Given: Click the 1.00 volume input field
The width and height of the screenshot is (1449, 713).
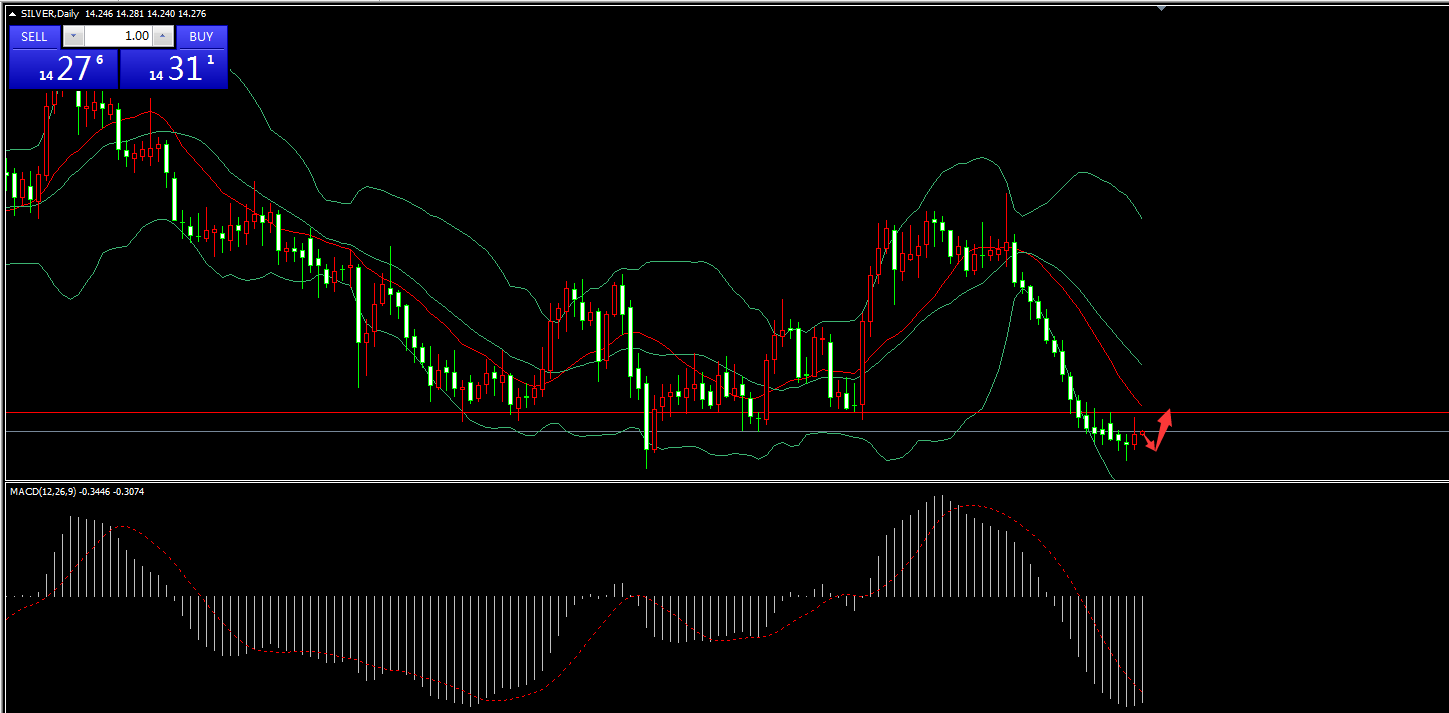Looking at the screenshot, I should point(119,37).
